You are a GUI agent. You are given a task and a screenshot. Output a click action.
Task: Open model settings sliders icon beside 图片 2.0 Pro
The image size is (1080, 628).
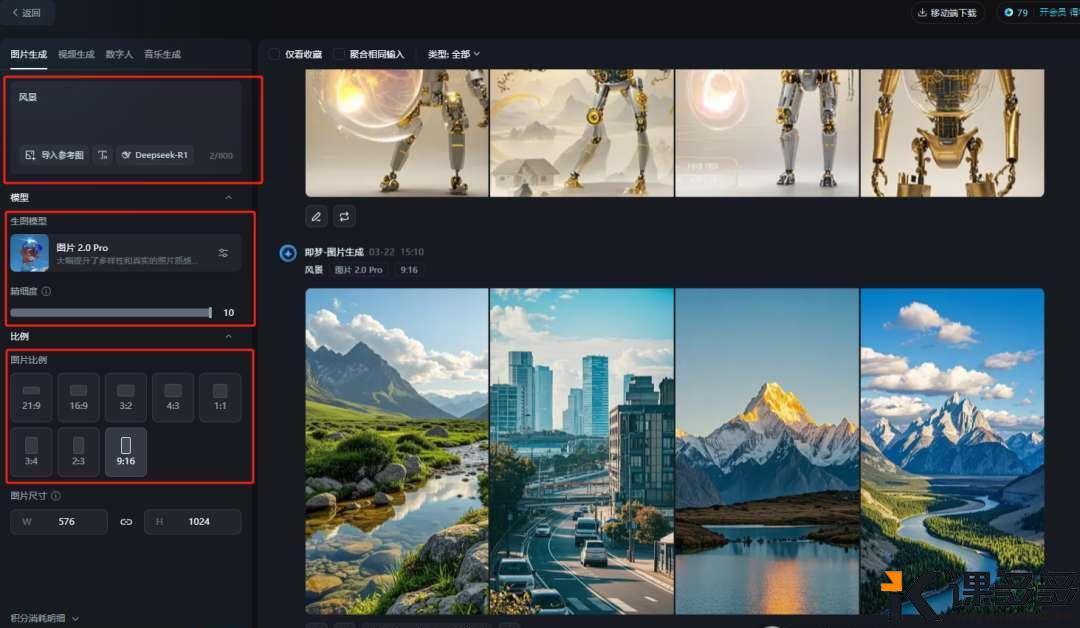pos(223,253)
